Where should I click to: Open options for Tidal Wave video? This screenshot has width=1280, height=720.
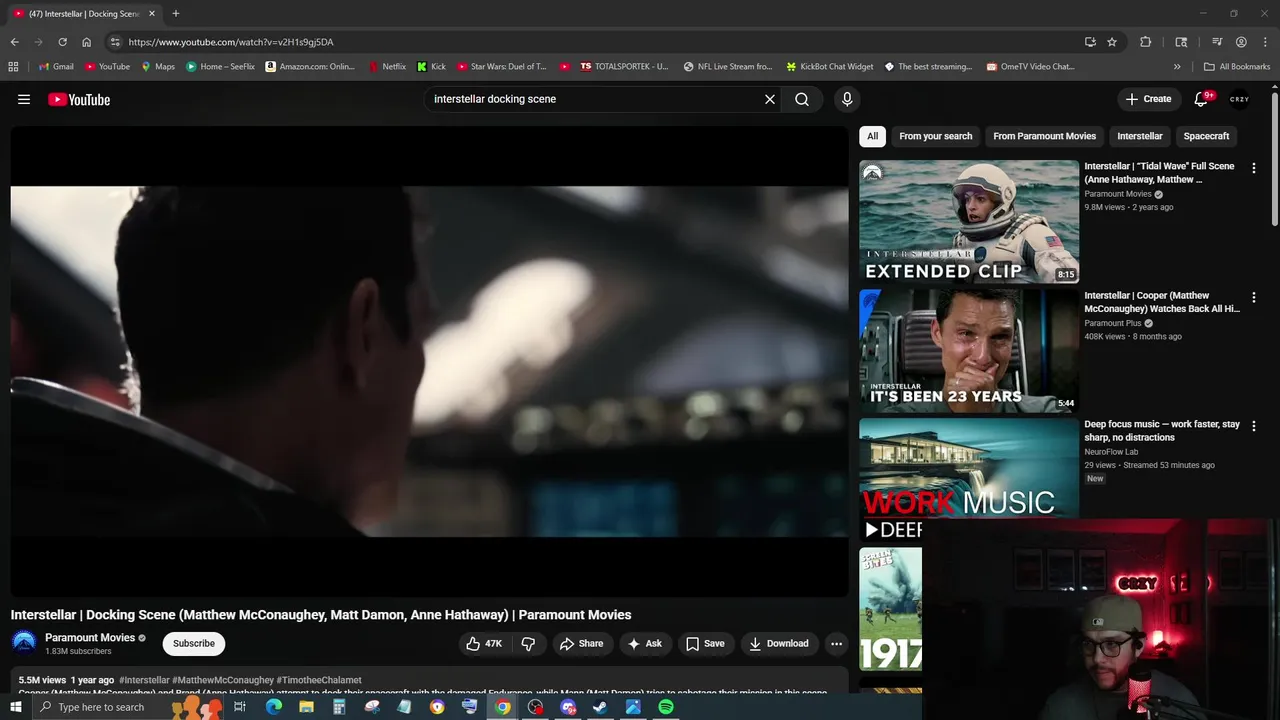tap(1254, 168)
